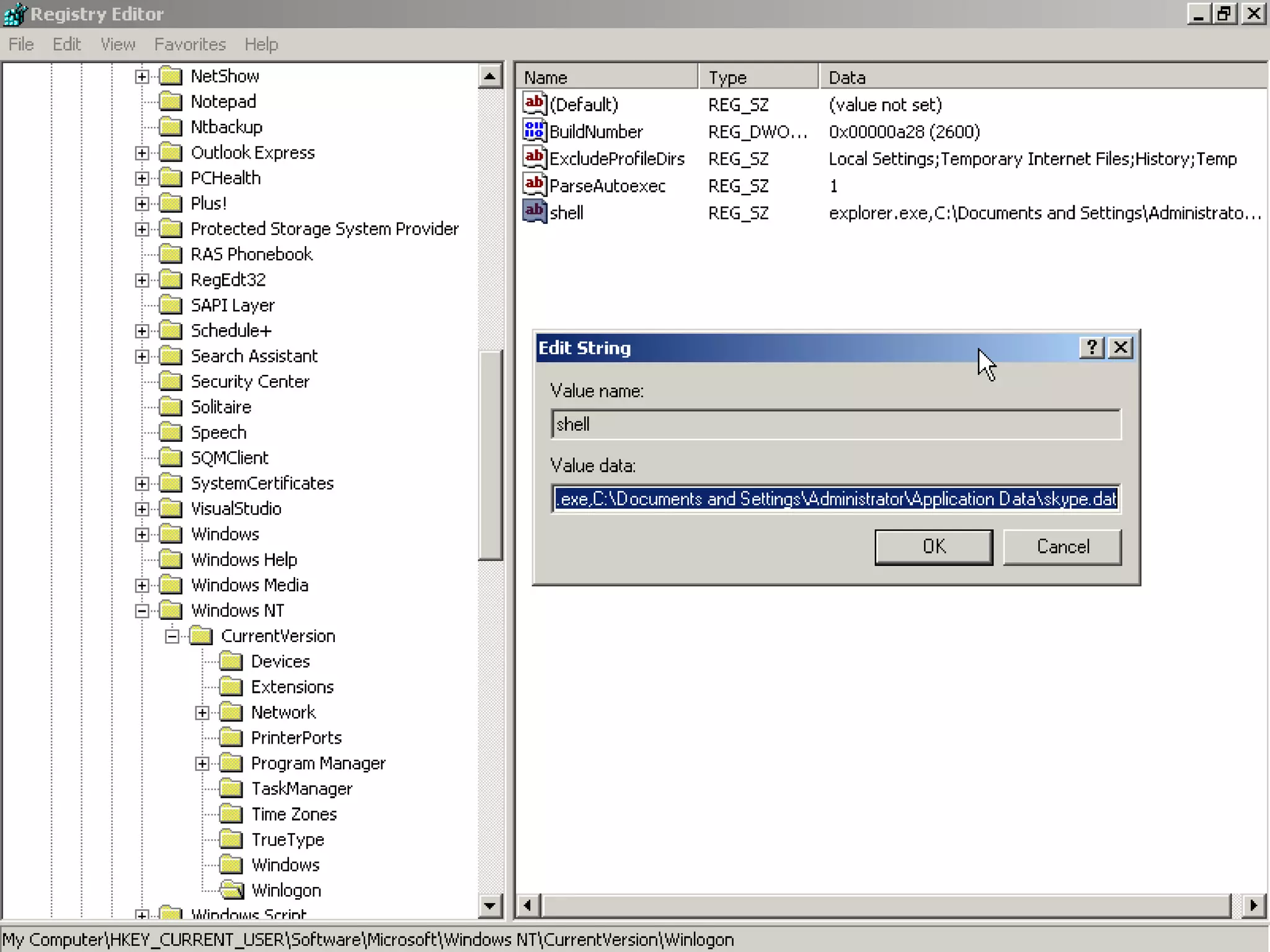
Task: Click the open Winlogon folder icon
Action: (x=232, y=890)
